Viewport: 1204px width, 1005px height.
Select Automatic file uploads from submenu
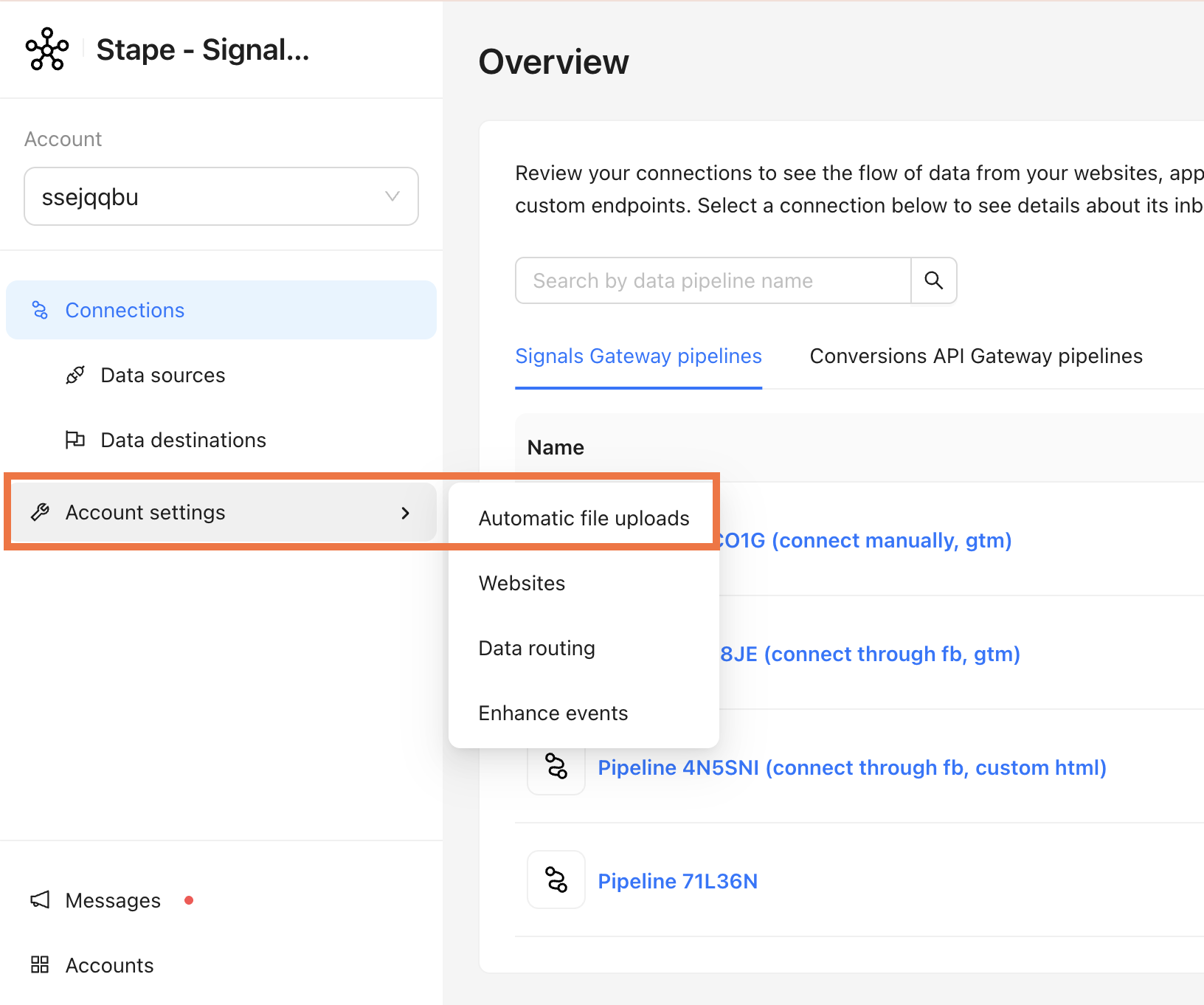584,519
